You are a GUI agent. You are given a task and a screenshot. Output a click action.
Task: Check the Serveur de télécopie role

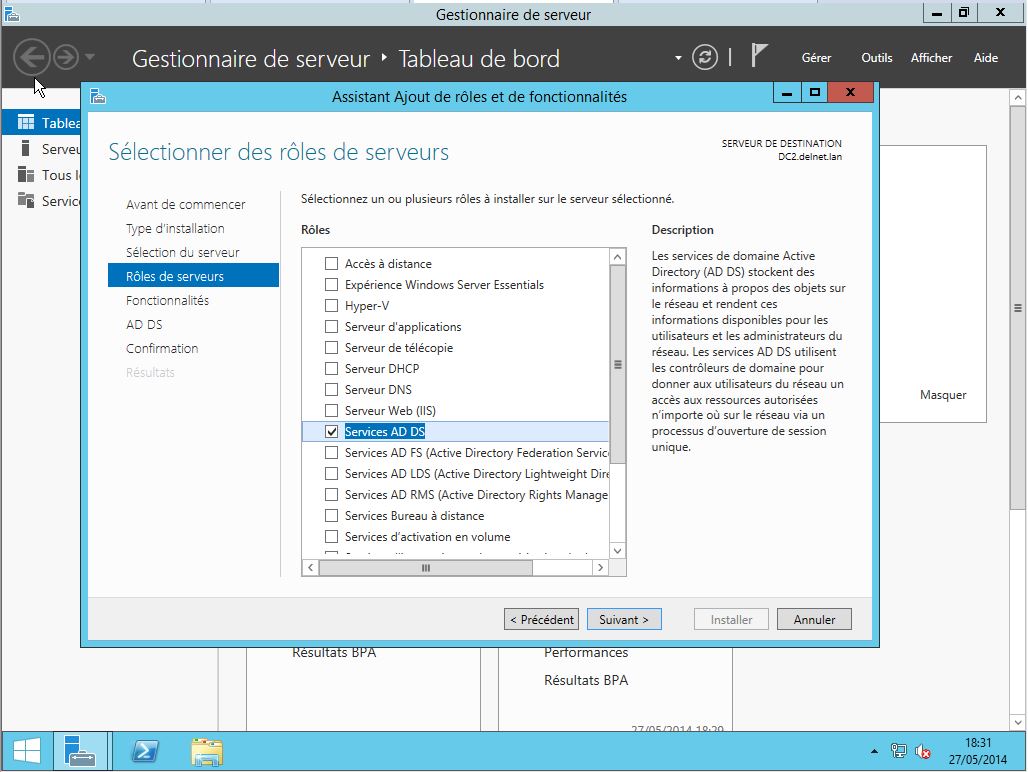pos(332,347)
